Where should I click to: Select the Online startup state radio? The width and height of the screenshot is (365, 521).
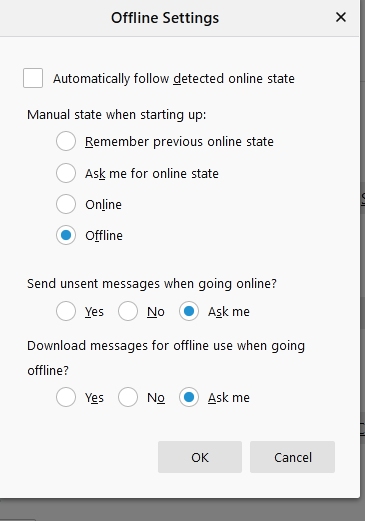tap(66, 204)
